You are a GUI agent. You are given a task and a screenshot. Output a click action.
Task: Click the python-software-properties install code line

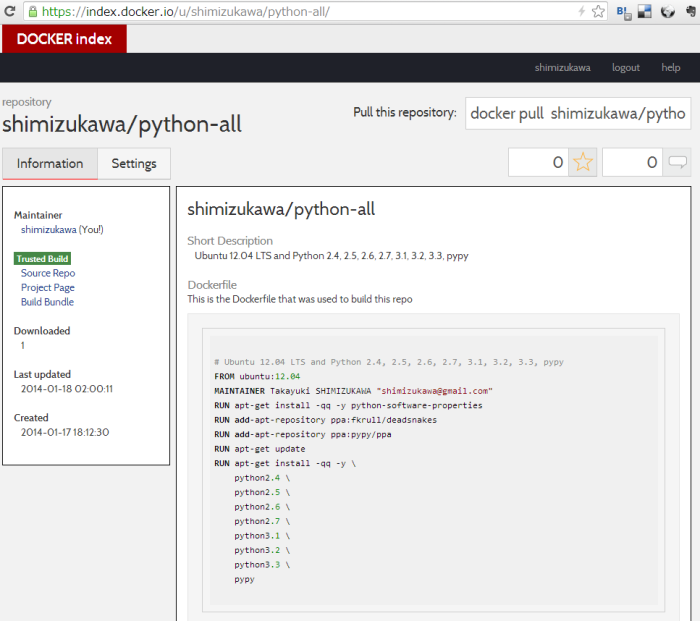pyautogui.click(x=348, y=405)
